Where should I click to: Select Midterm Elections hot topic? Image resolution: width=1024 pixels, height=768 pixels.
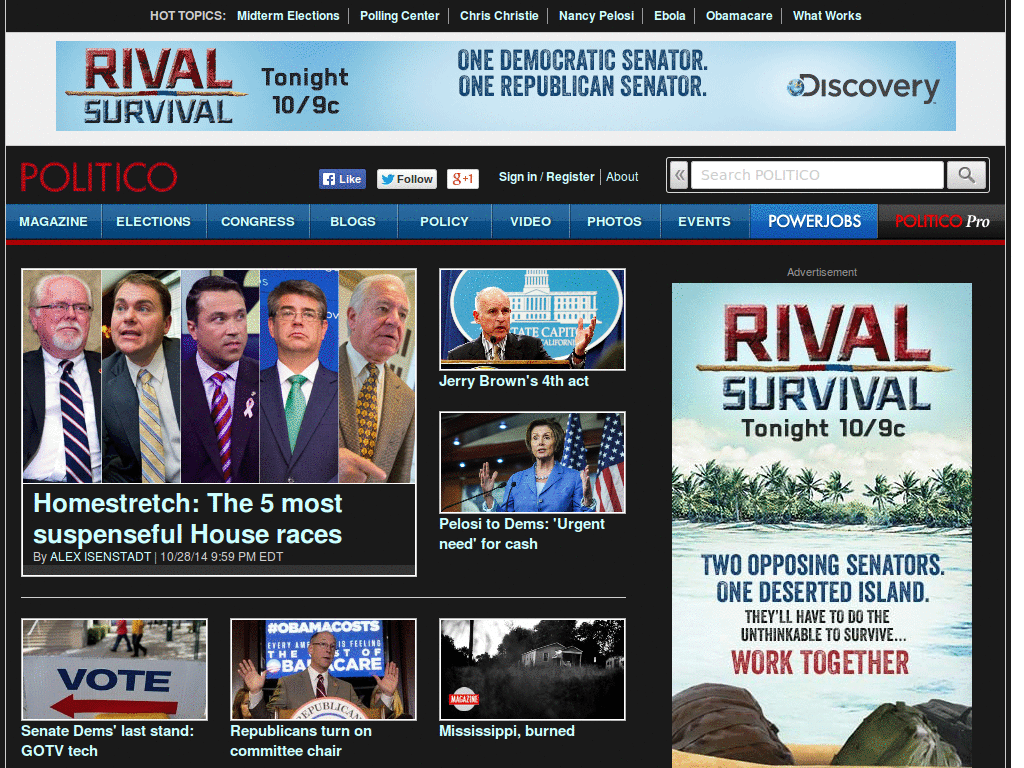pyautogui.click(x=288, y=16)
